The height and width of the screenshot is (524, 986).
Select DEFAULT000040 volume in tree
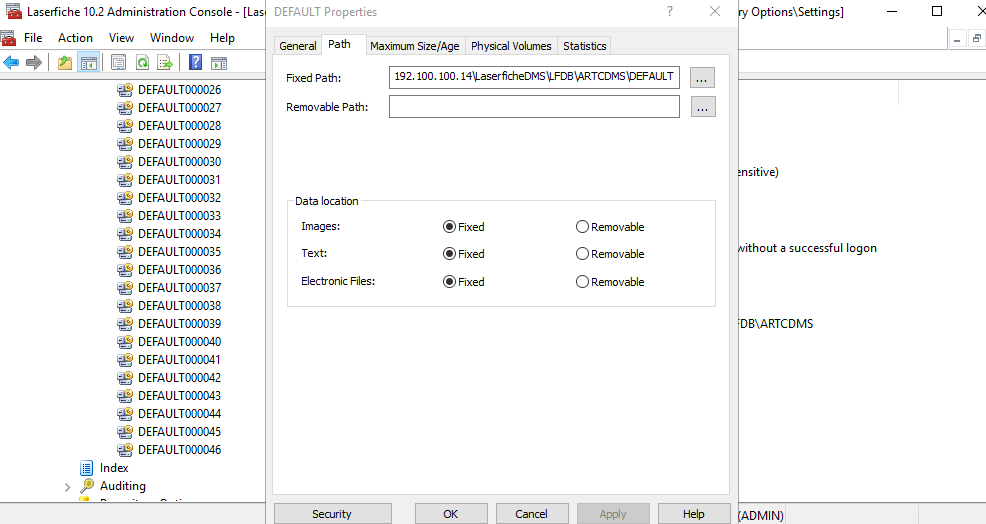coord(180,342)
